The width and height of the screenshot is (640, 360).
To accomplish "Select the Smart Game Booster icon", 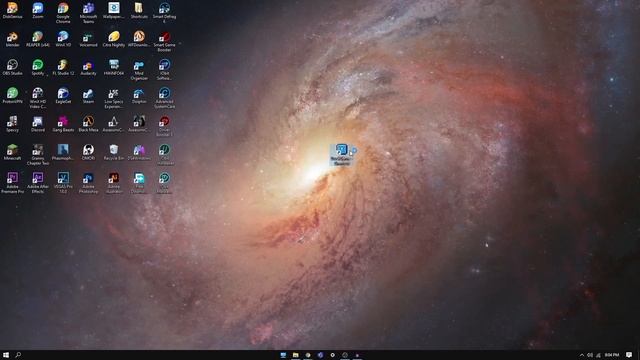I will point(164,41).
